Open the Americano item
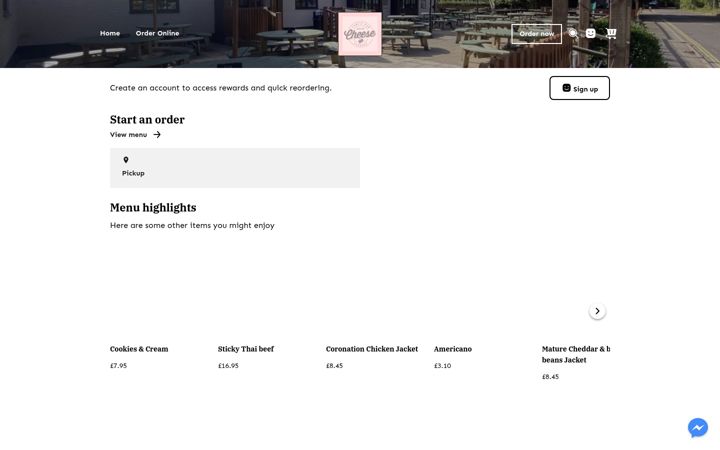 (453, 349)
